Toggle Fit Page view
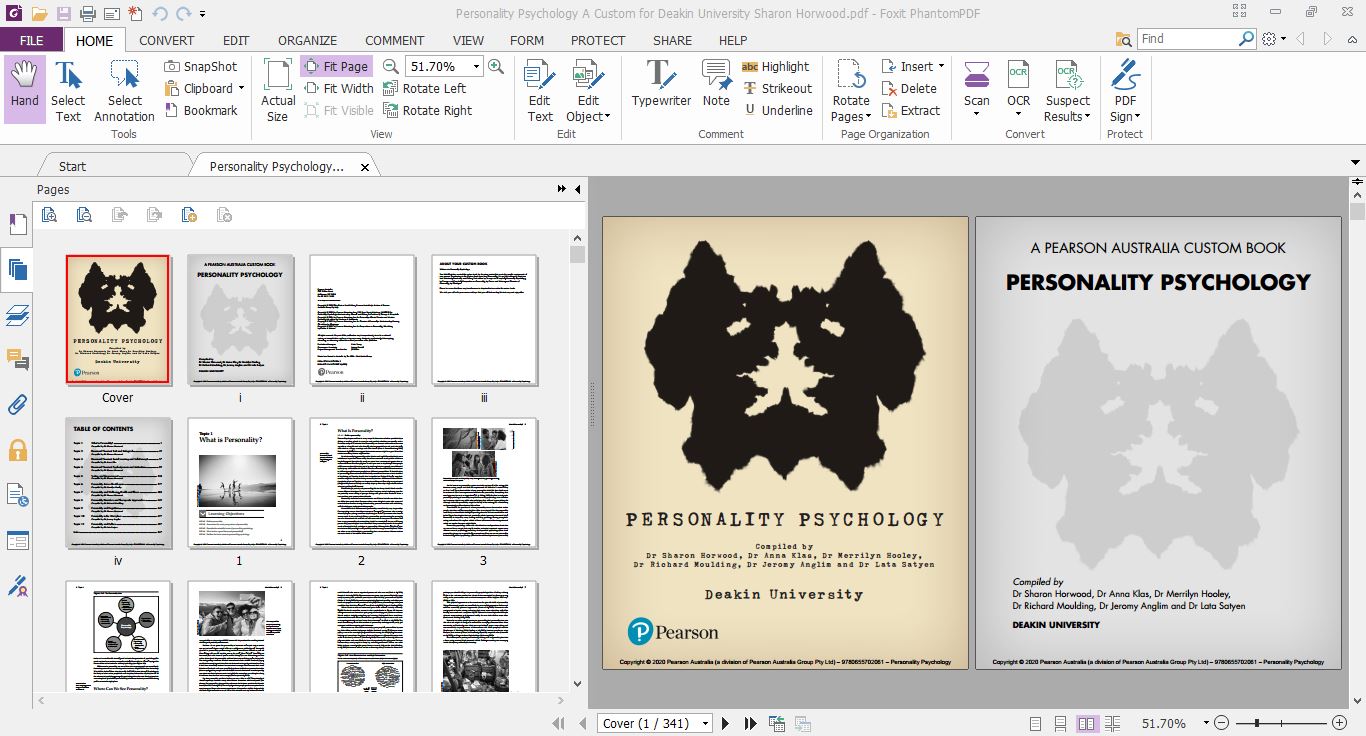This screenshot has width=1366, height=736. 336,66
